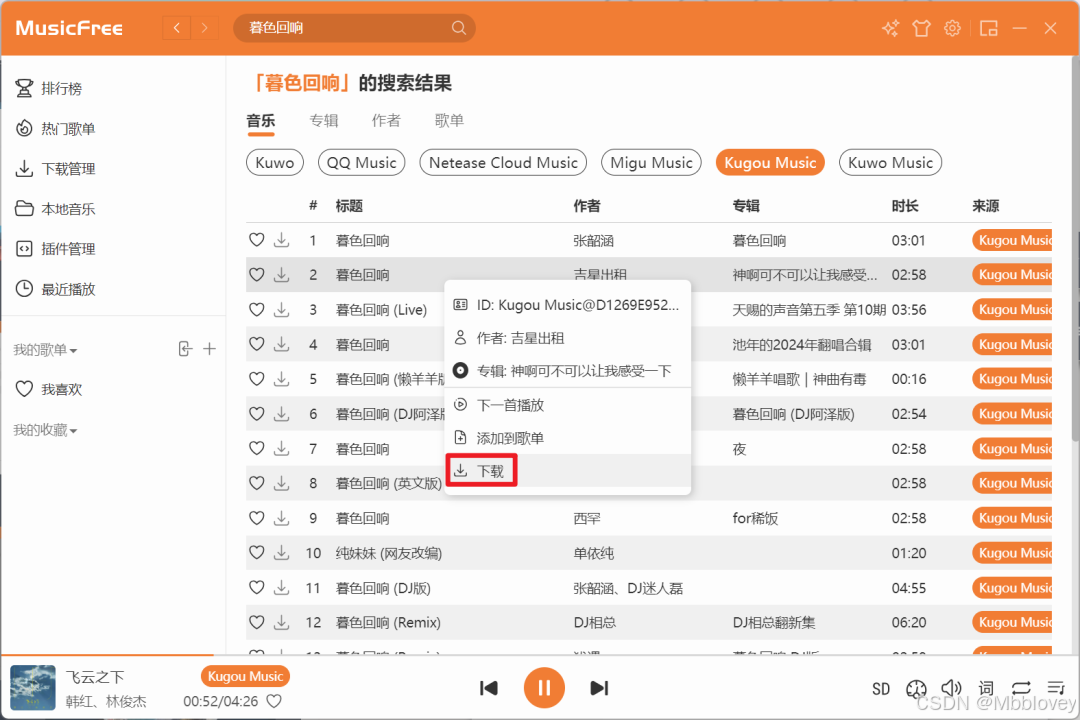
Task: Open the 飞云之下 album cover thumbnail
Action: 32,688
